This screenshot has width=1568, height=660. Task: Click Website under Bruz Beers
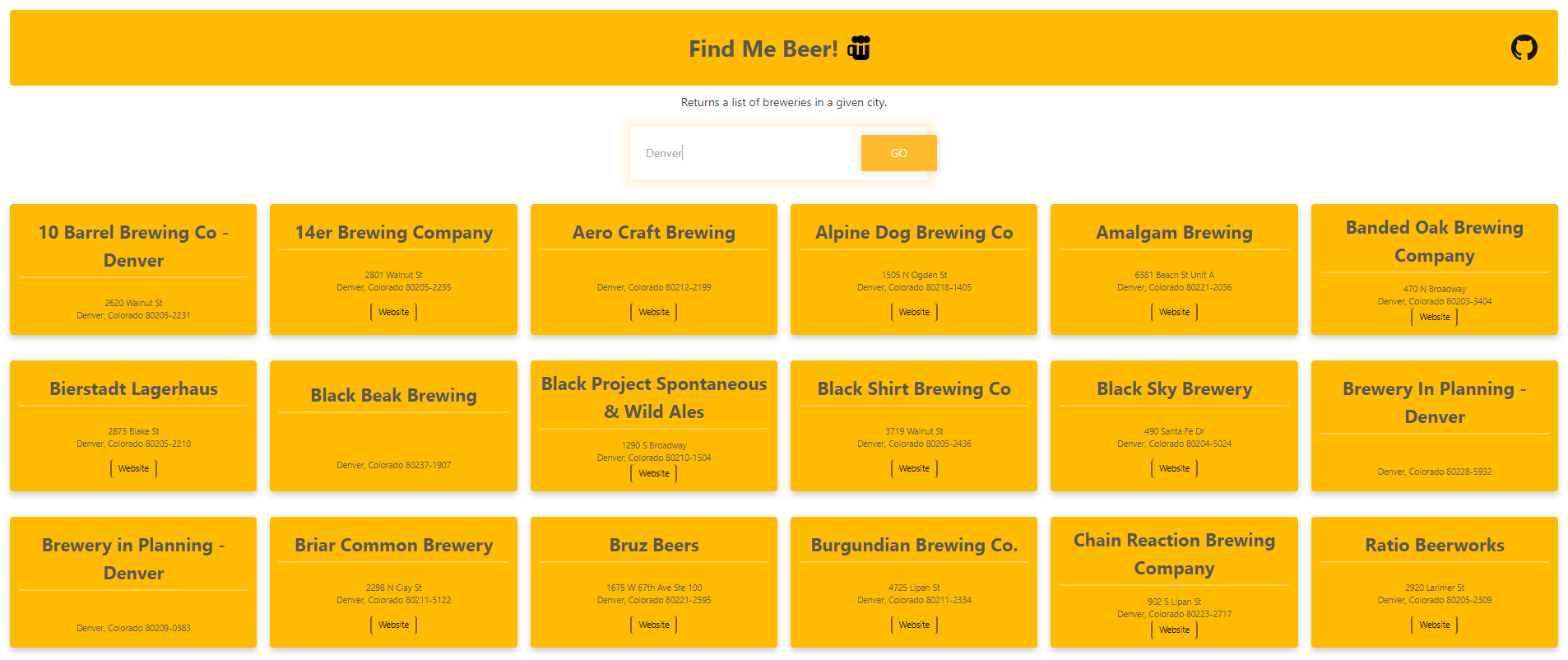(x=653, y=625)
